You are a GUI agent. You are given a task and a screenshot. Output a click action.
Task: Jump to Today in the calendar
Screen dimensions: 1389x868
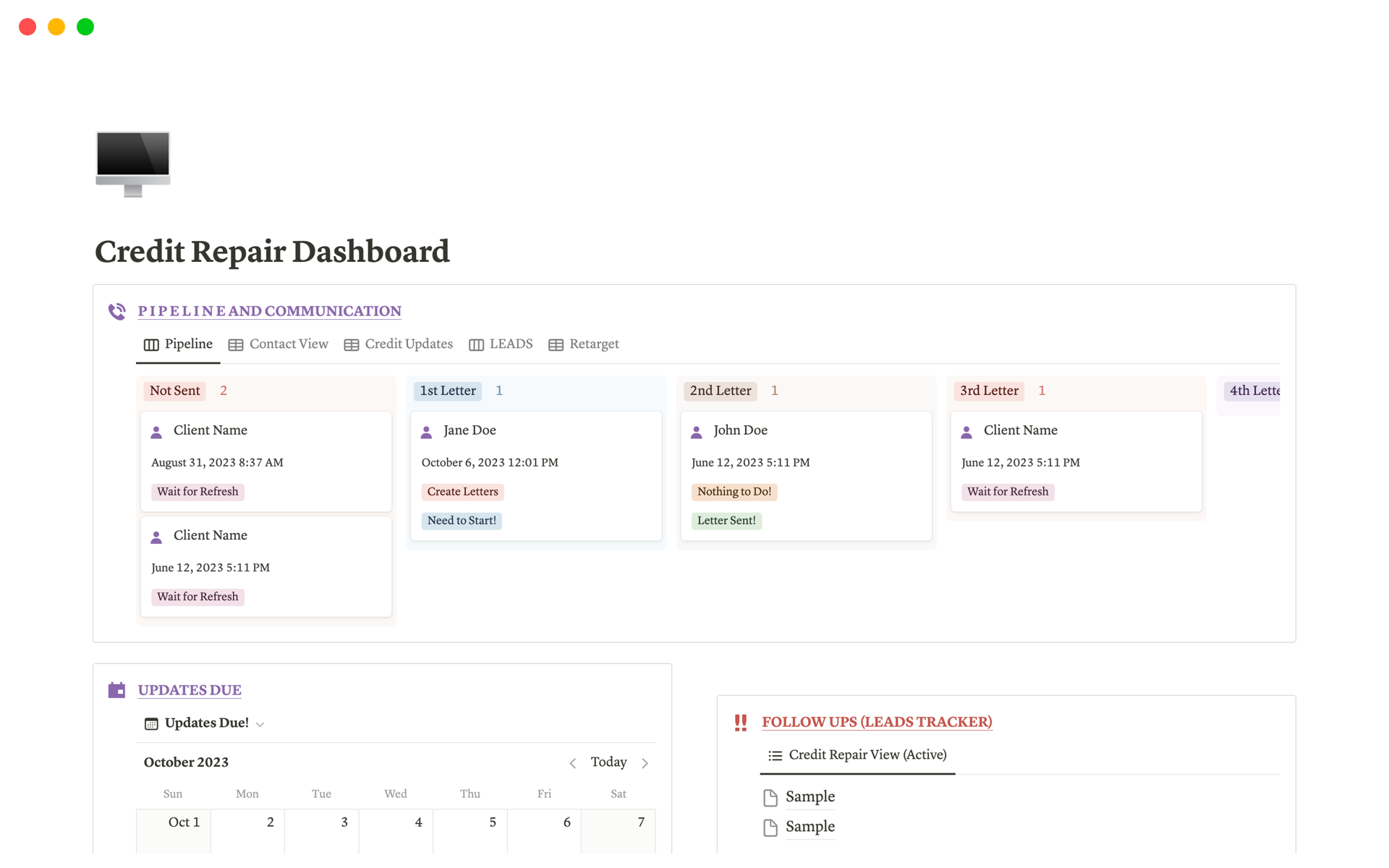[x=608, y=762]
